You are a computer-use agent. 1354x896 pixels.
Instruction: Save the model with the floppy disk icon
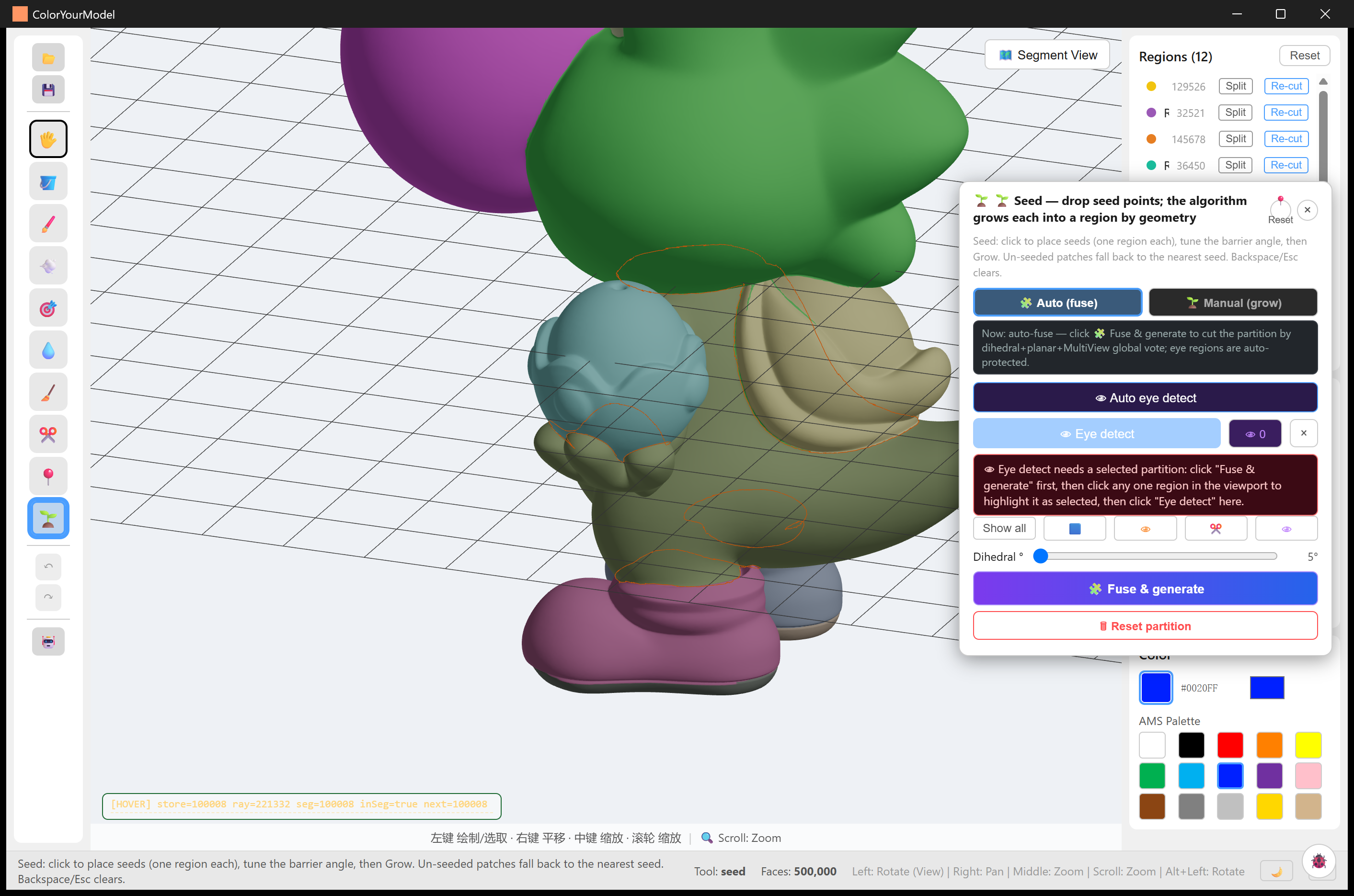pyautogui.click(x=48, y=90)
